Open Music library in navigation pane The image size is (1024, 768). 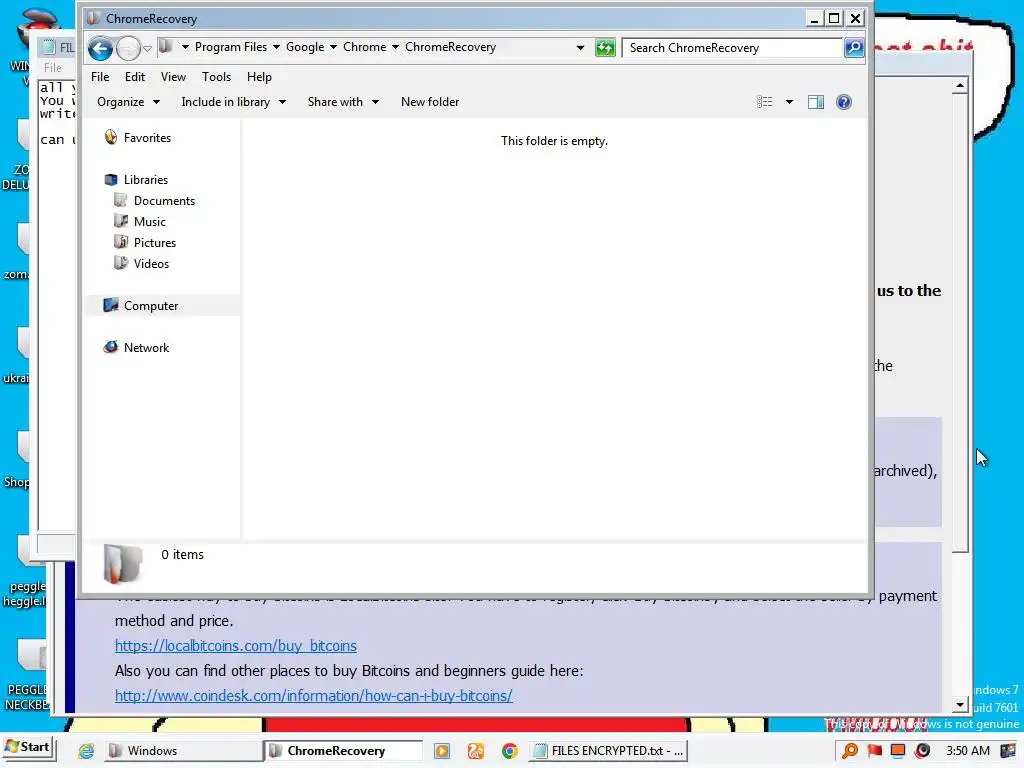(150, 221)
